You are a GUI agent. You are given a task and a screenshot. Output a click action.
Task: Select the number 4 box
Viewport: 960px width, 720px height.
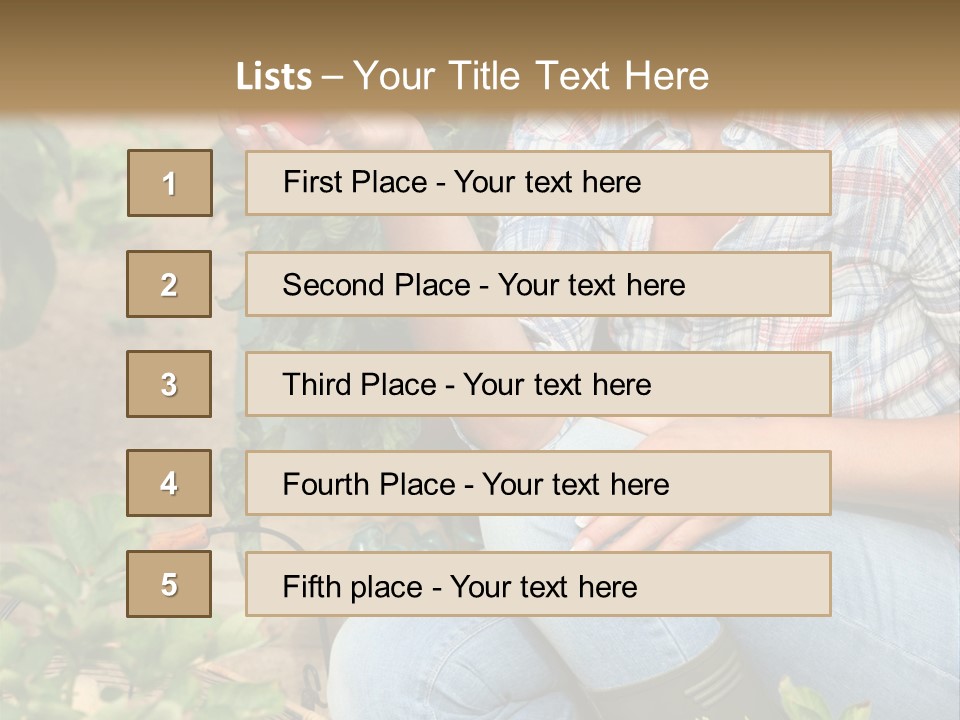tap(169, 483)
